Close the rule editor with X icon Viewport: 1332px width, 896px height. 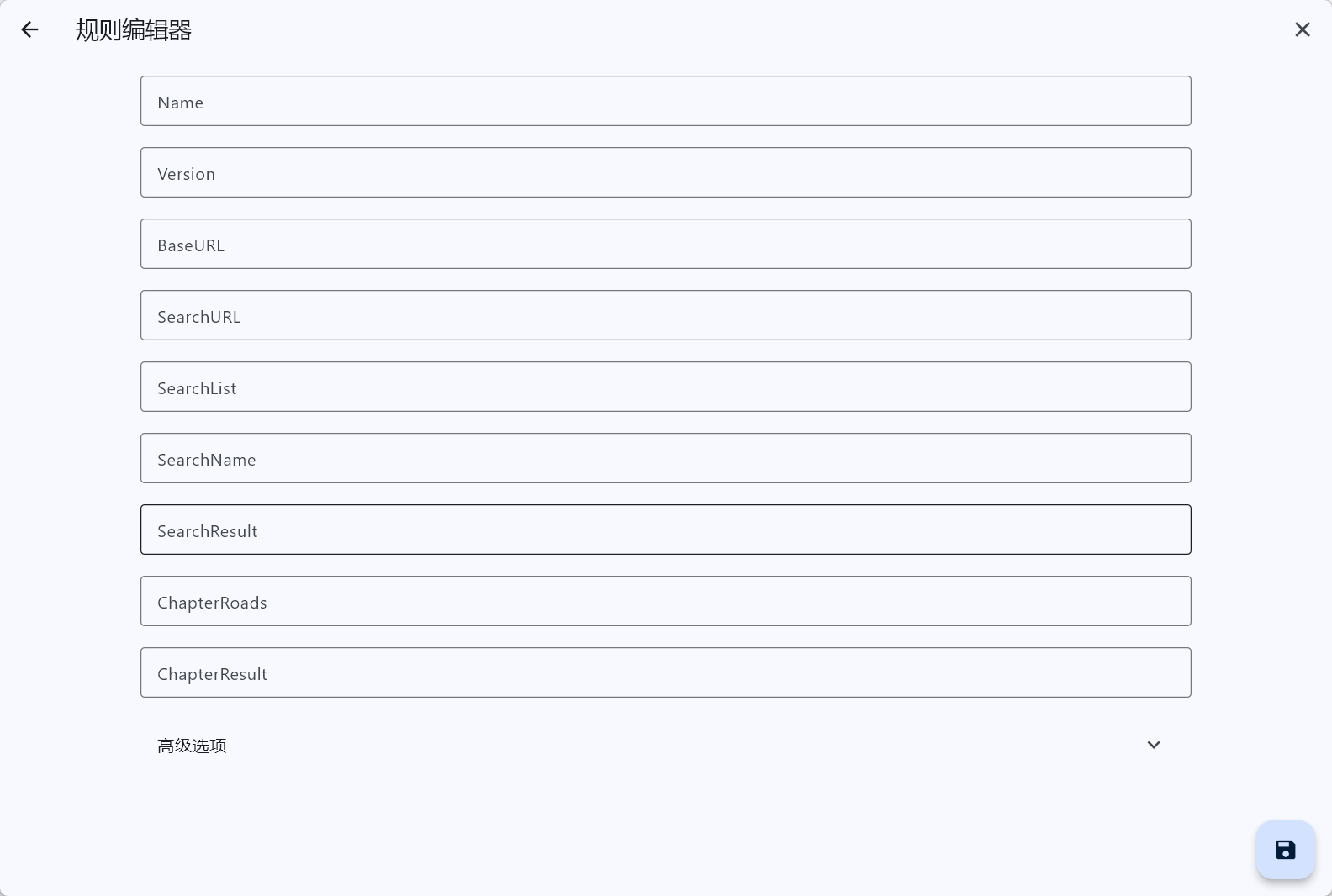pos(1302,30)
